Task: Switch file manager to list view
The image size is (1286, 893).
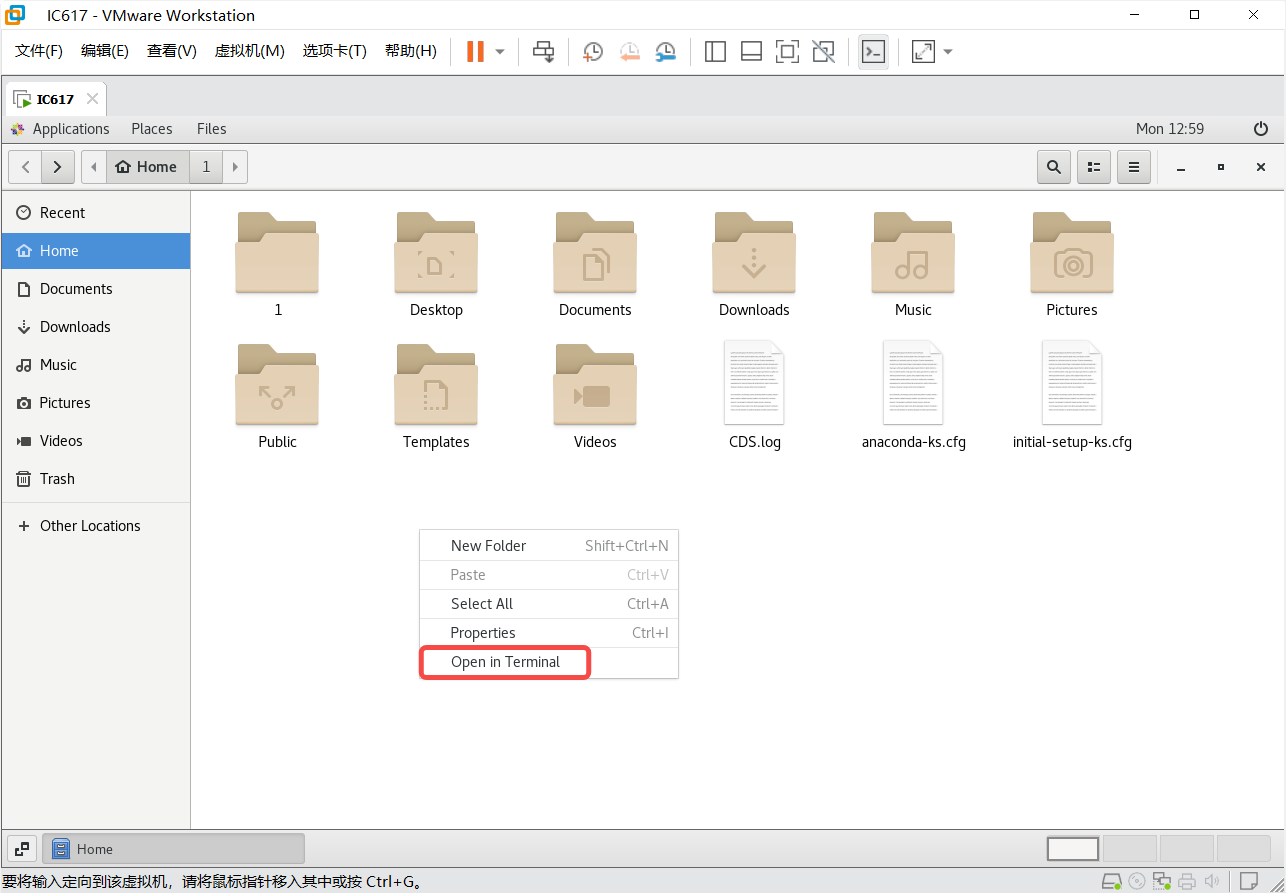Action: click(x=1094, y=167)
